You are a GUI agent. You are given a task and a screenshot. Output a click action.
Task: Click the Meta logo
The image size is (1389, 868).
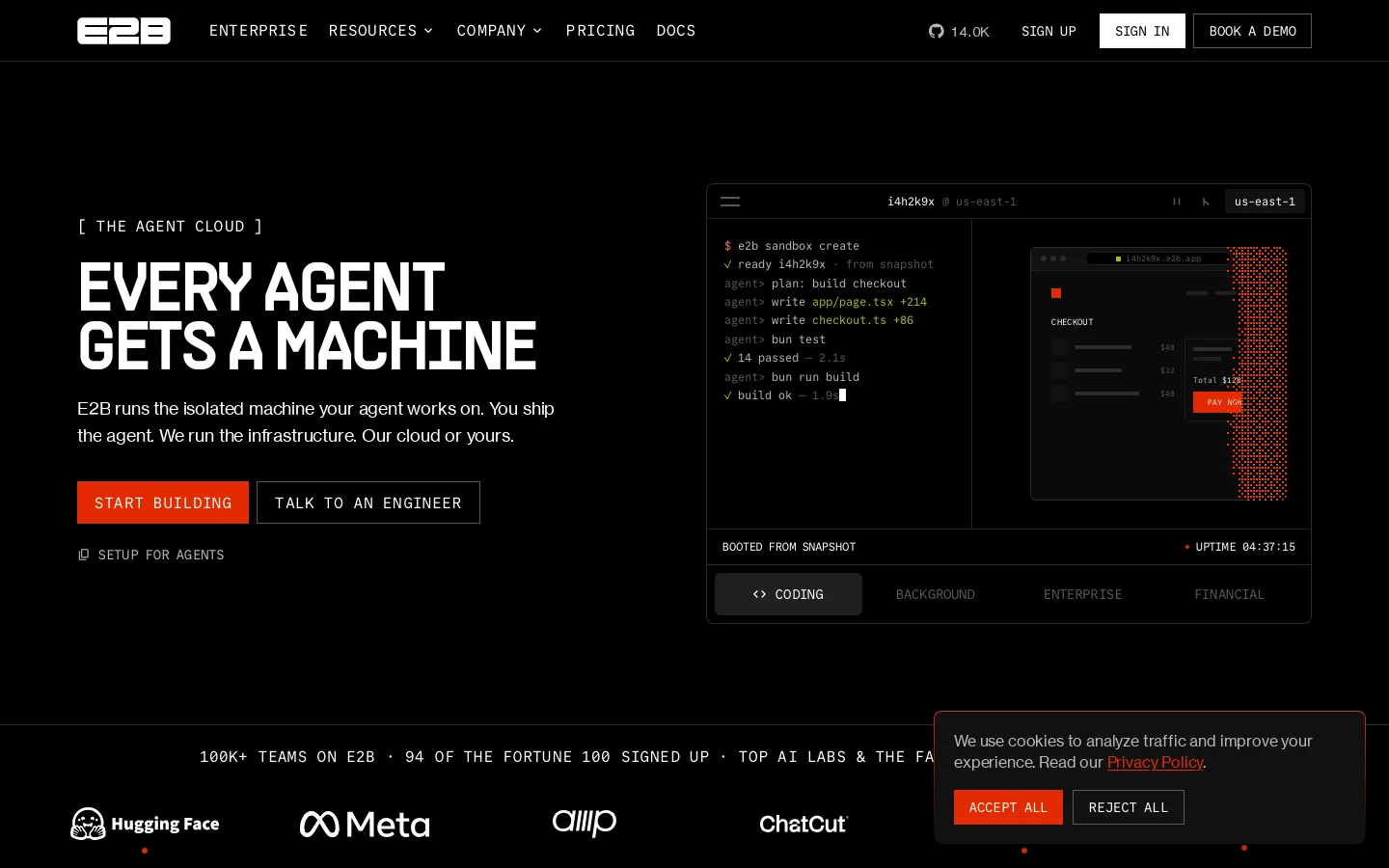point(365,824)
